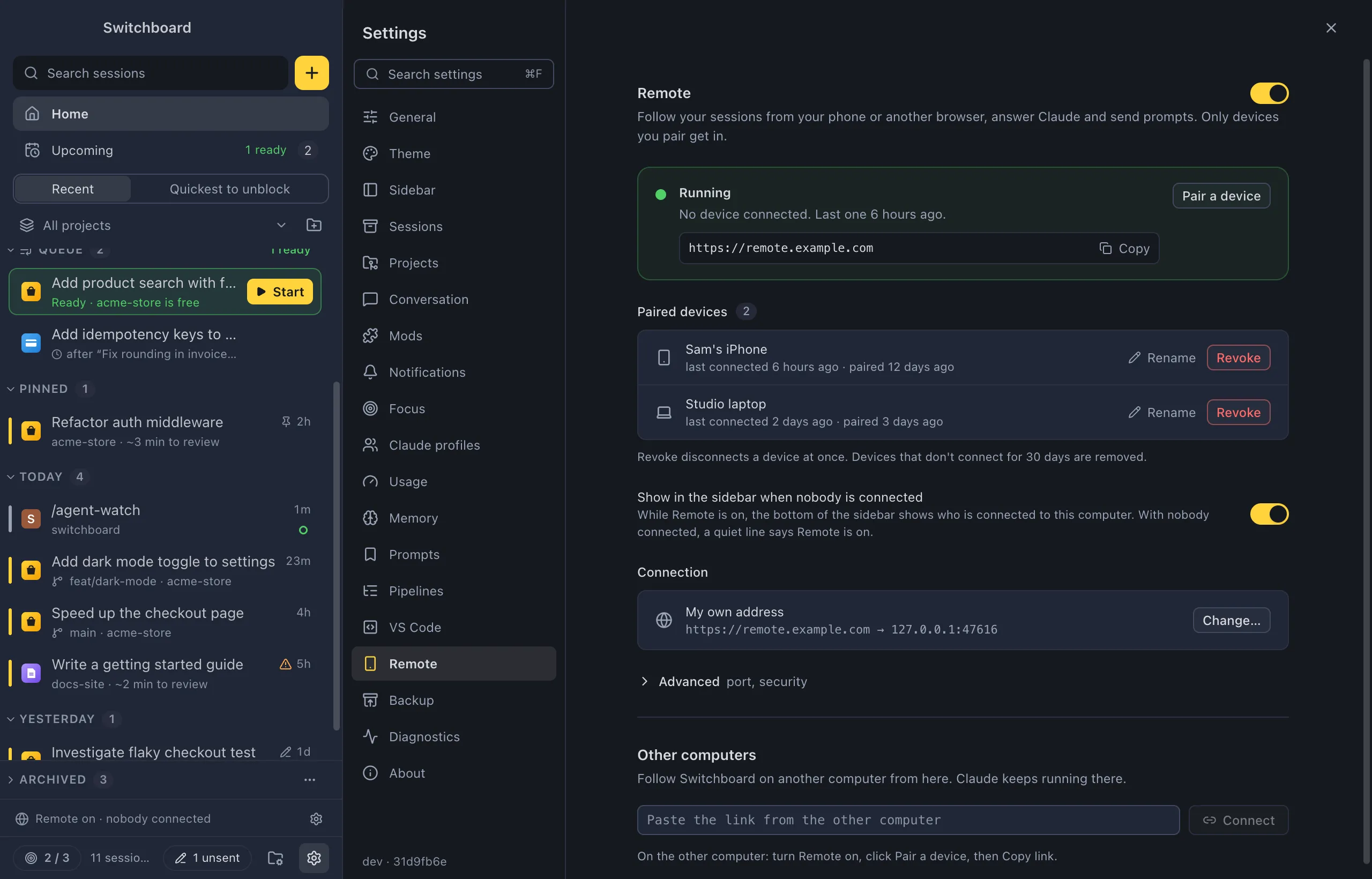
Task: Open the archived section three-dots menu
Action: click(309, 780)
